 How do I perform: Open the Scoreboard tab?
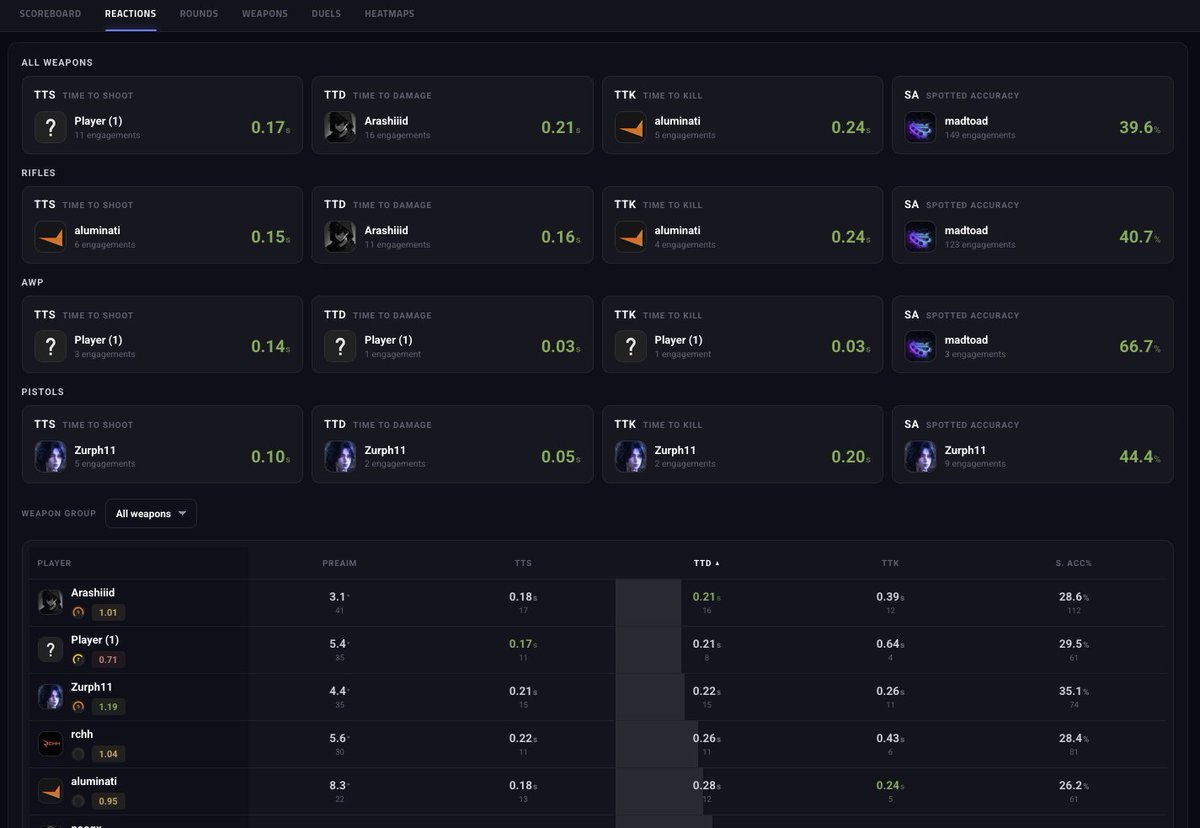tap(50, 14)
